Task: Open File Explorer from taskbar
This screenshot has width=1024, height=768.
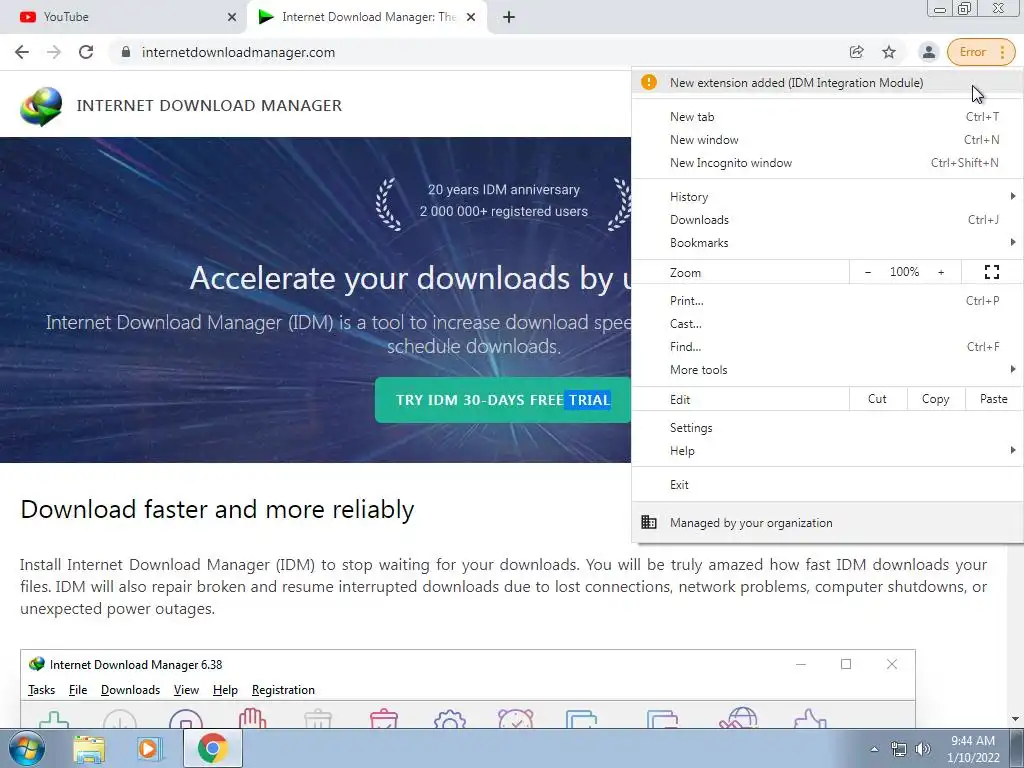Action: tap(89, 749)
